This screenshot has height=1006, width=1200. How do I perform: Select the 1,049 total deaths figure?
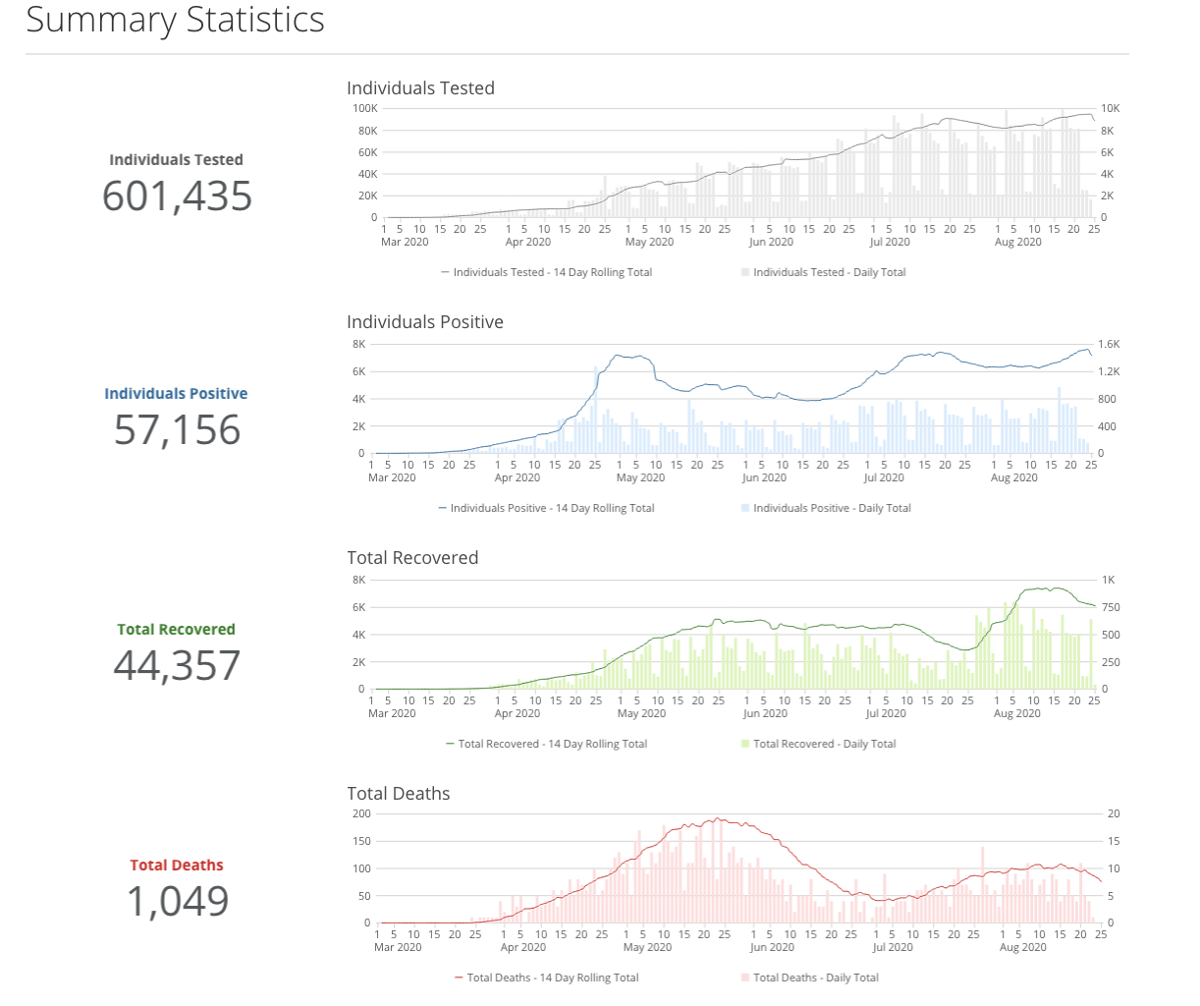[177, 901]
